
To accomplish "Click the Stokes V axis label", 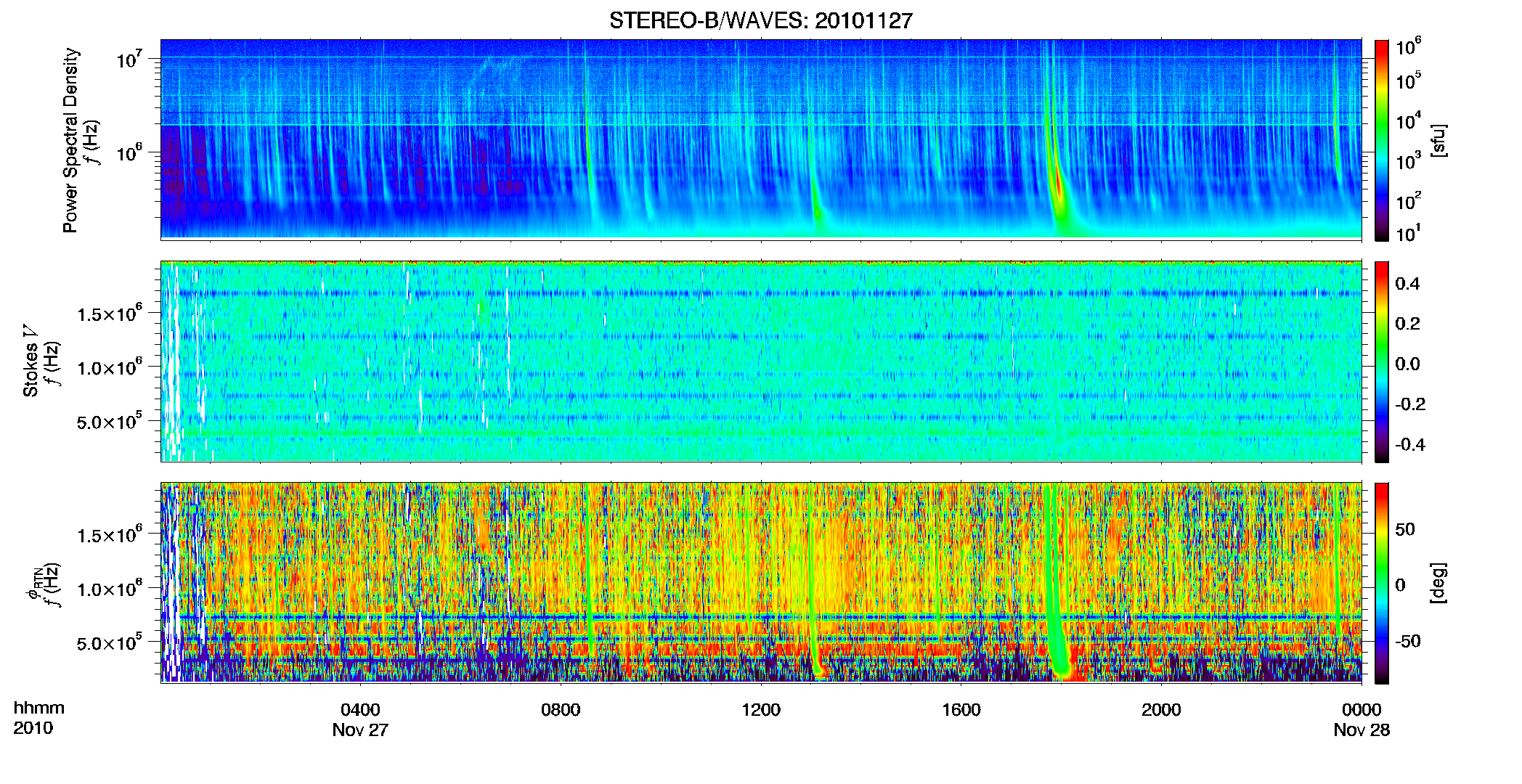I will [31, 362].
